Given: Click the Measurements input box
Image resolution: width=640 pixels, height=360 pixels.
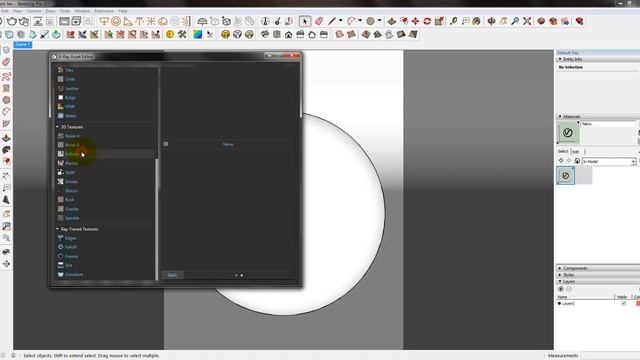Looking at the screenshot, I should click(611, 356).
